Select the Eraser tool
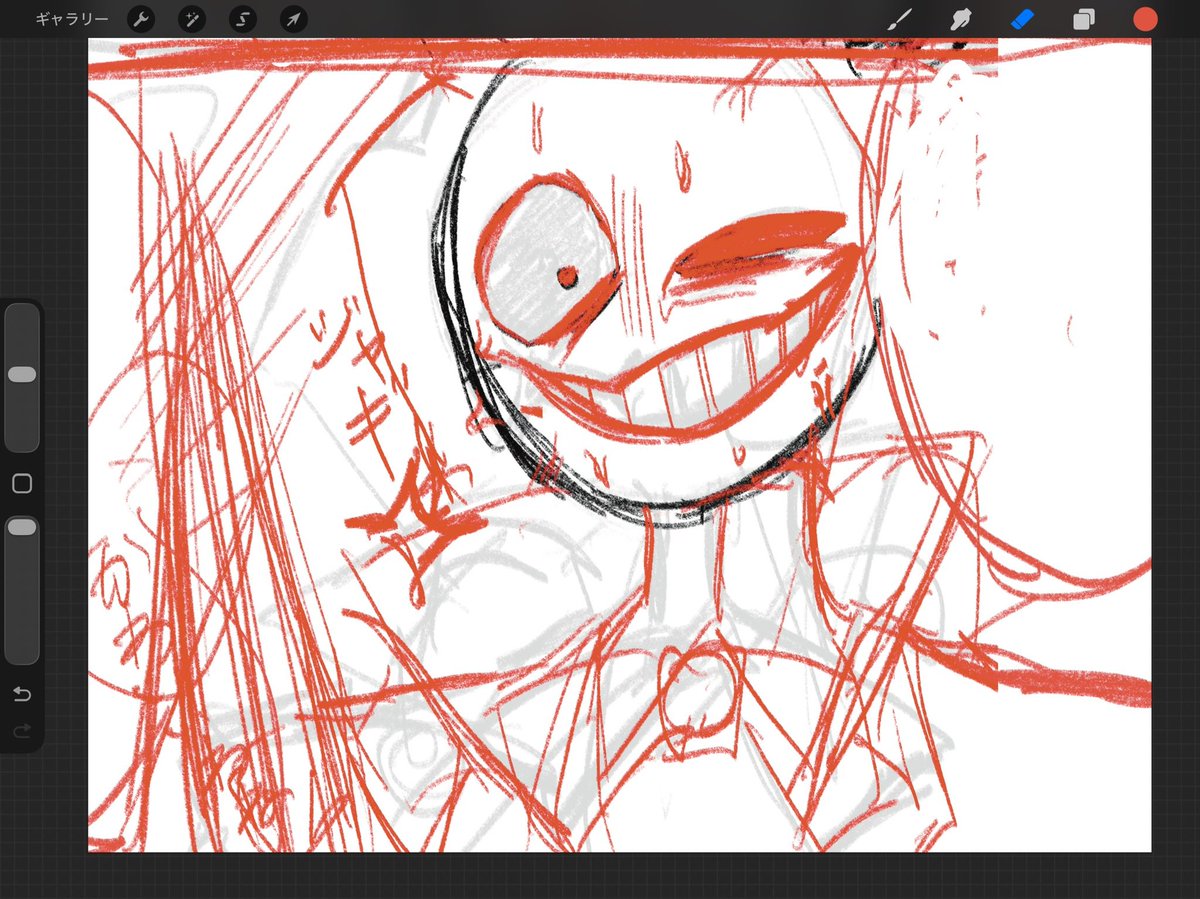This screenshot has height=899, width=1200. tap(1022, 19)
